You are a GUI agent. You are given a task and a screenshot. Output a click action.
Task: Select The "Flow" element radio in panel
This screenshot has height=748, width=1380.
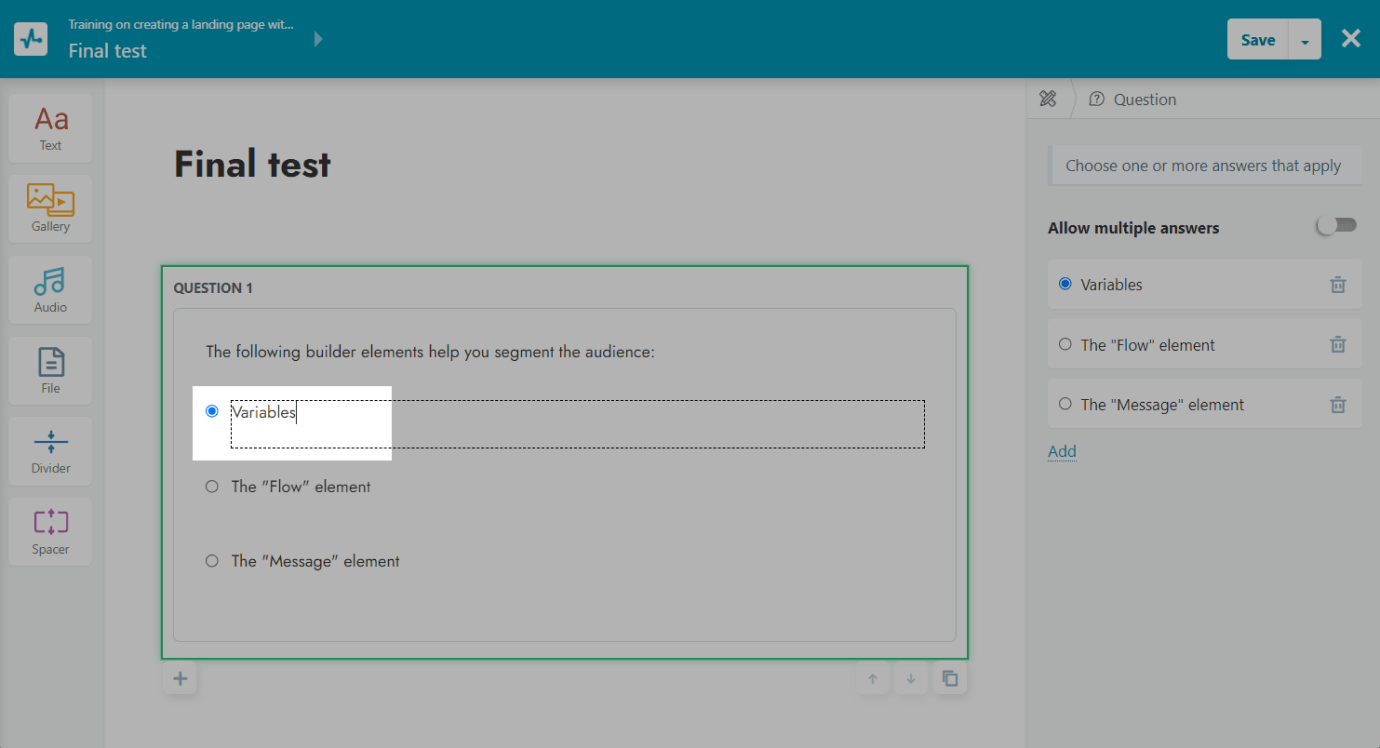pos(1065,345)
